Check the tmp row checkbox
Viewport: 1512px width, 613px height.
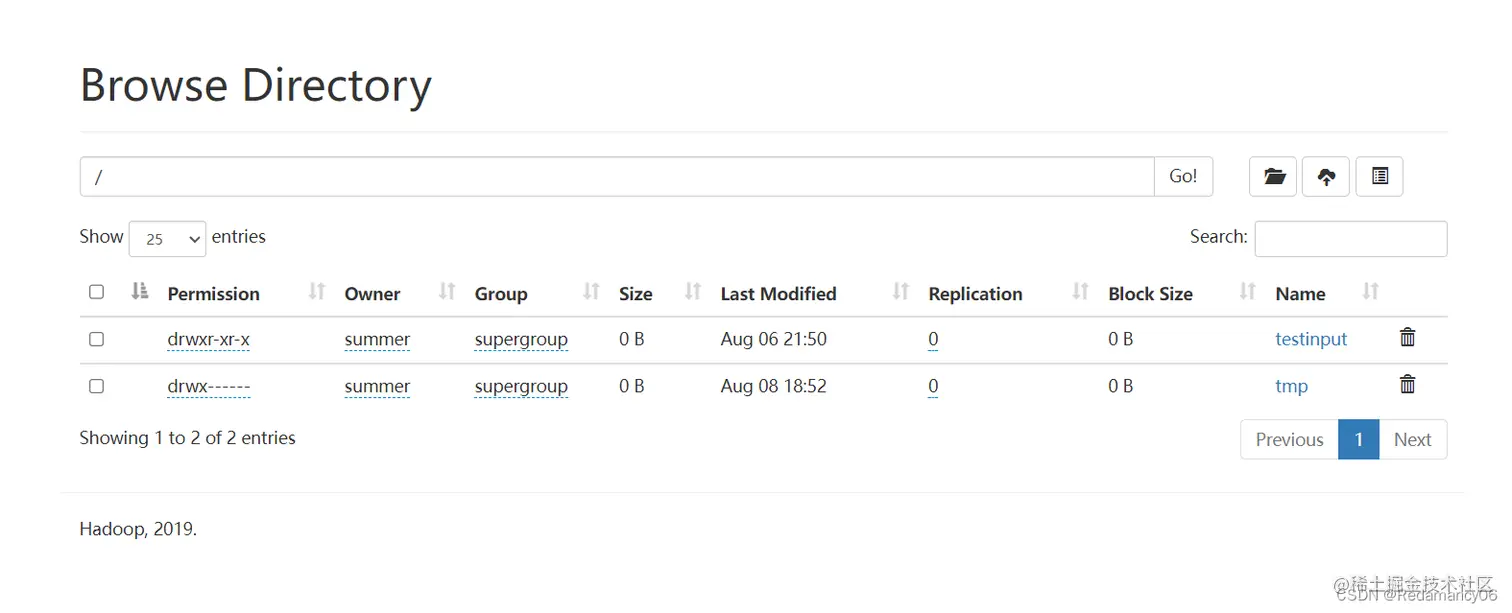coord(96,386)
